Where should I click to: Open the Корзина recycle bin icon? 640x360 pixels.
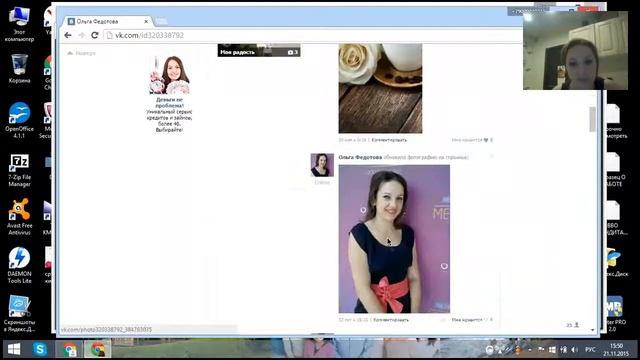(x=19, y=69)
